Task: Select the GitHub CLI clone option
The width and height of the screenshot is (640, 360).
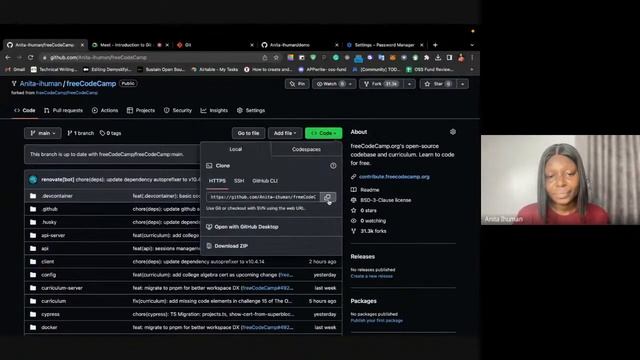Action: point(265,181)
